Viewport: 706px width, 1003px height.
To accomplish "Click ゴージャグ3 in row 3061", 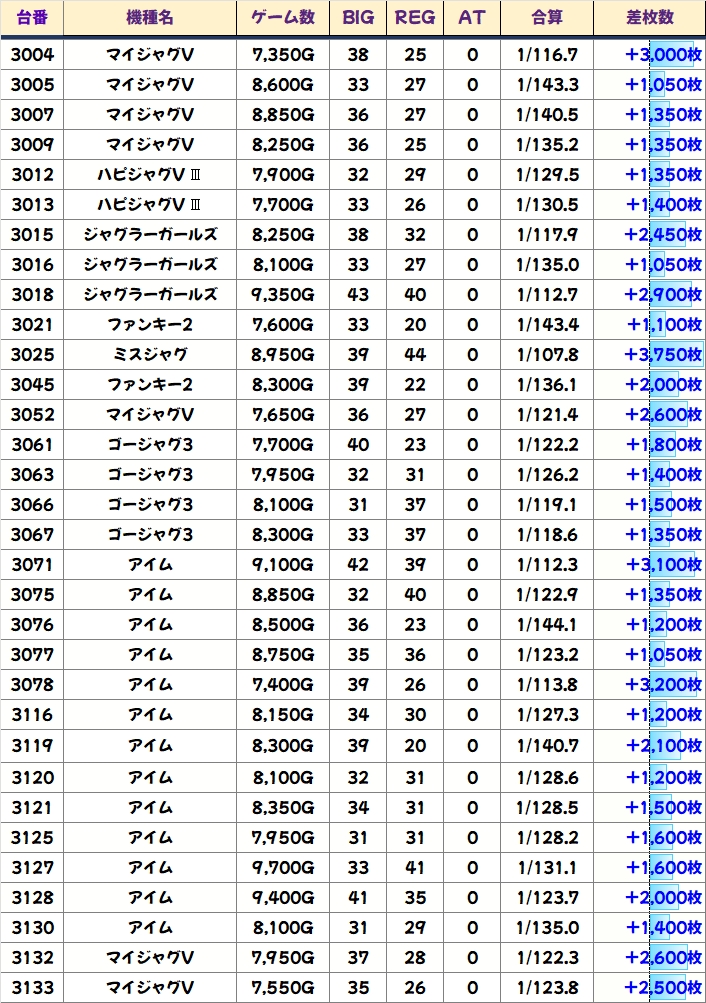I will tap(150, 445).
